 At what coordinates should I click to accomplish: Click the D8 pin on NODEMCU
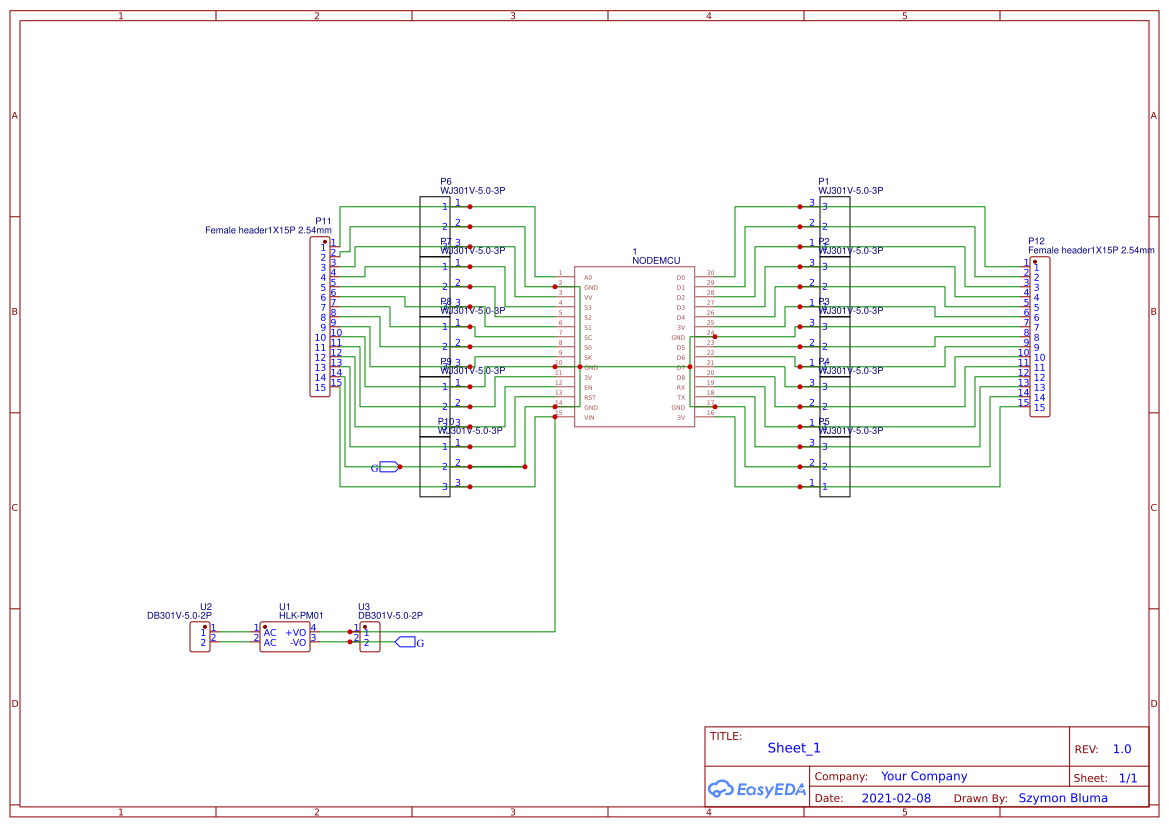tap(681, 378)
